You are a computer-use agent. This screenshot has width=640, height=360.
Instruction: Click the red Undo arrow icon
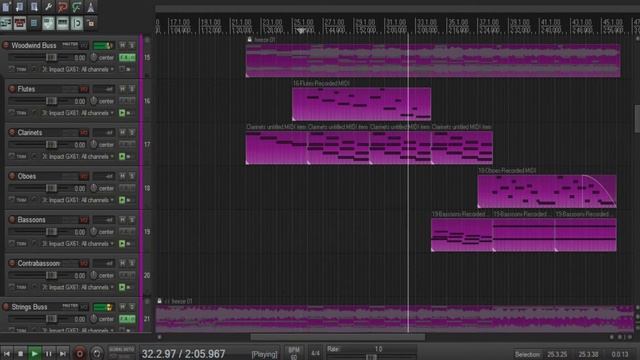(x=62, y=7)
